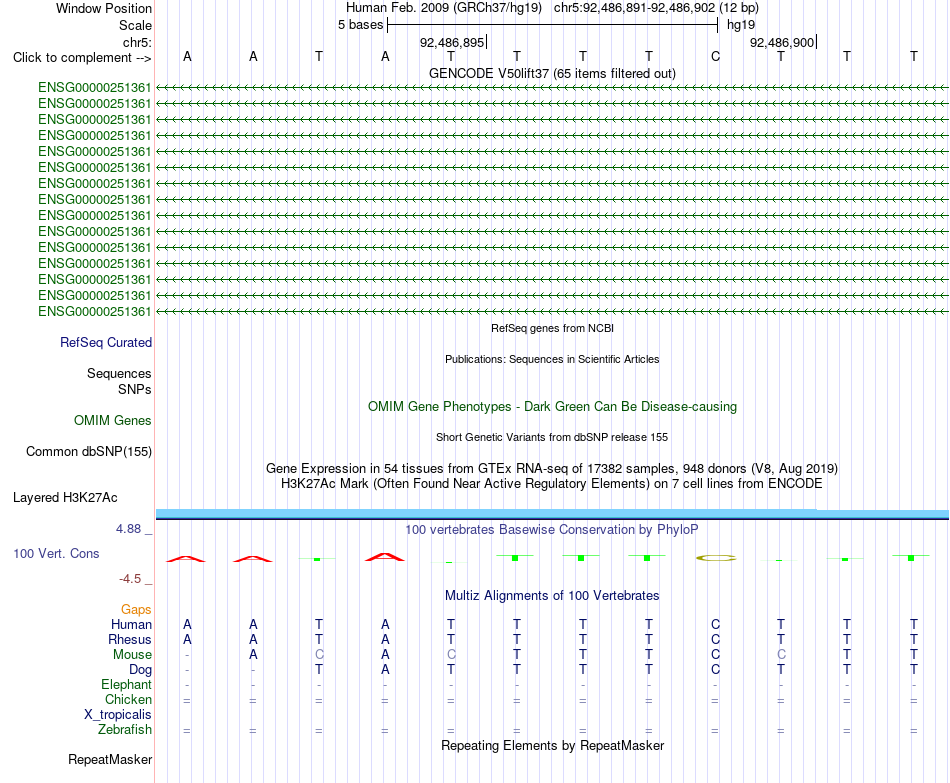Click the 'Gaps' alignment label
The height and width of the screenshot is (783, 950).
[136, 609]
